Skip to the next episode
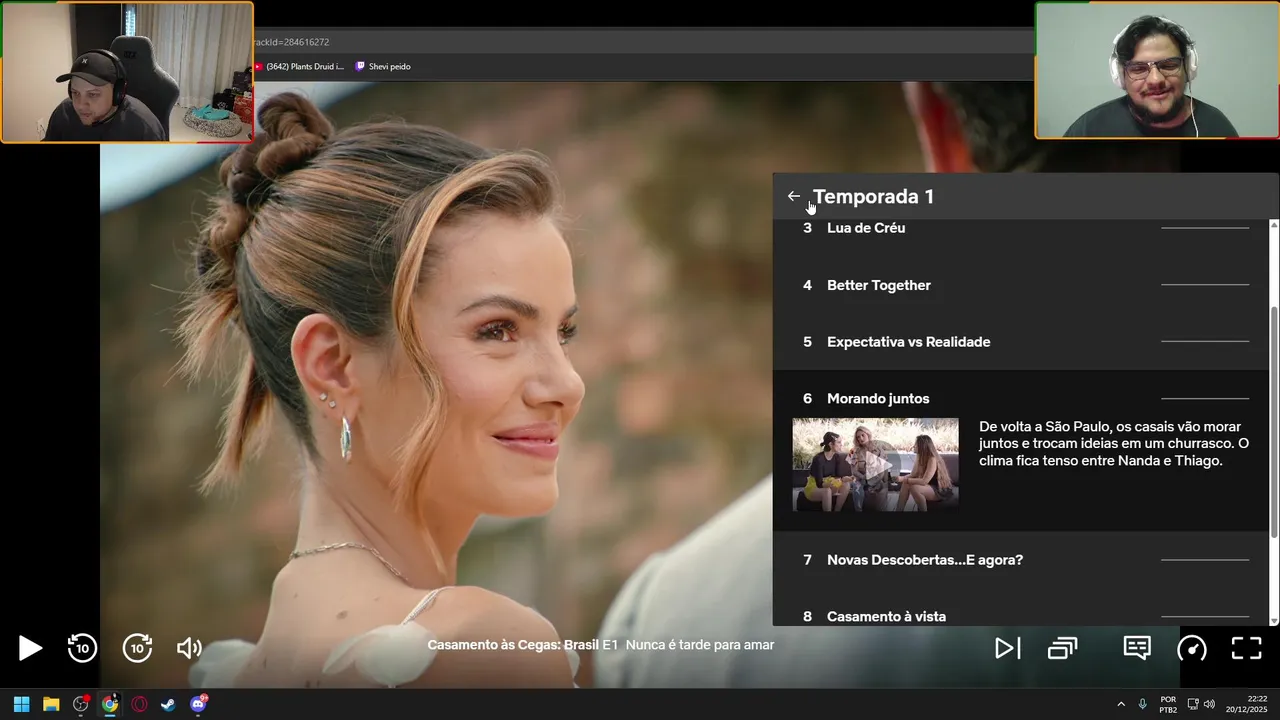Image resolution: width=1280 pixels, height=720 pixels. (1007, 648)
